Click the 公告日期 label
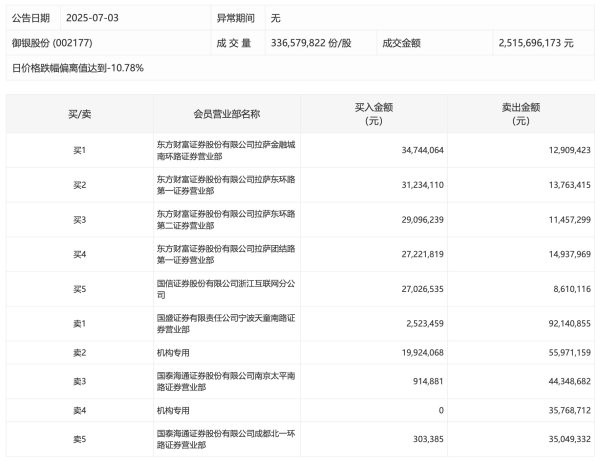The image size is (600, 461). (x=31, y=18)
